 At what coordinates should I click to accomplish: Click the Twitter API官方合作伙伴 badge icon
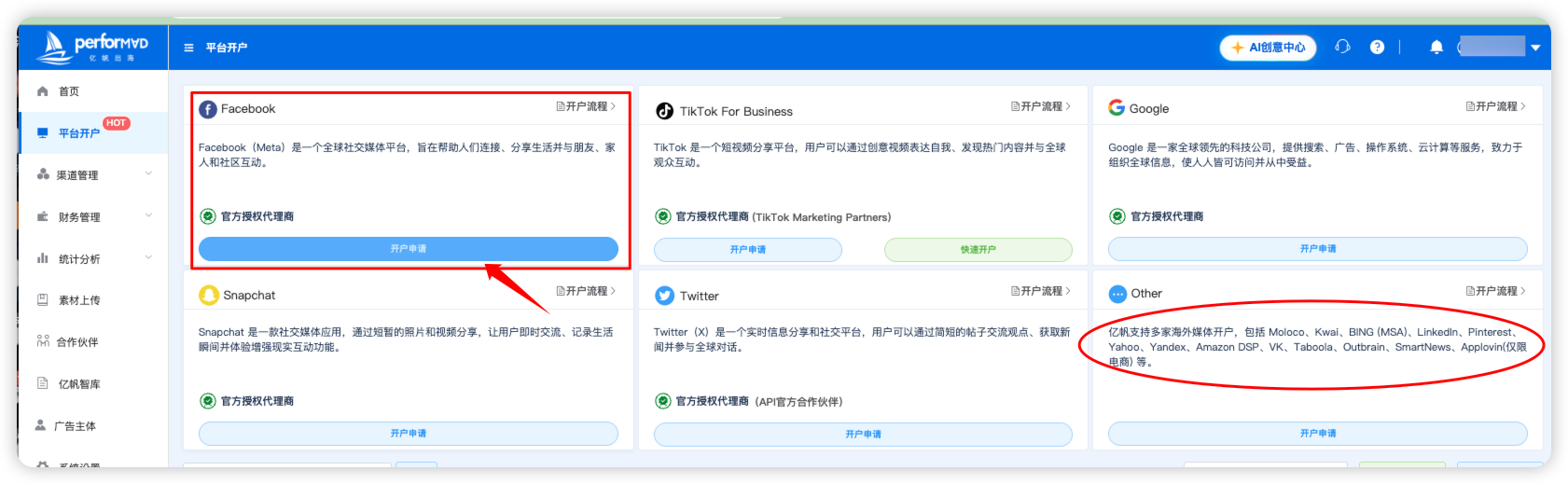(x=663, y=401)
